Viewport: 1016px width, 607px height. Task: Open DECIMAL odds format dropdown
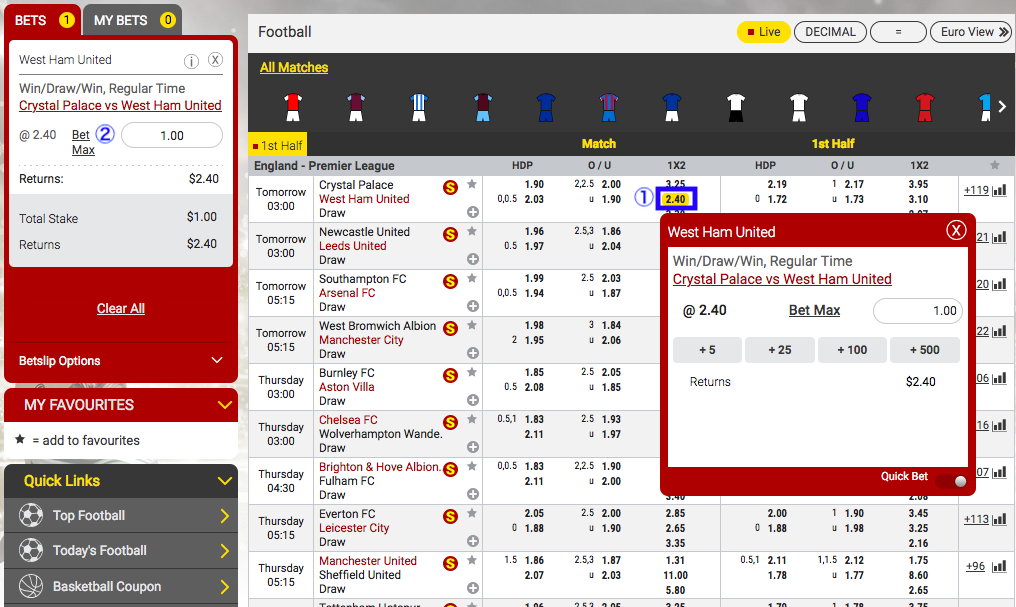click(830, 32)
